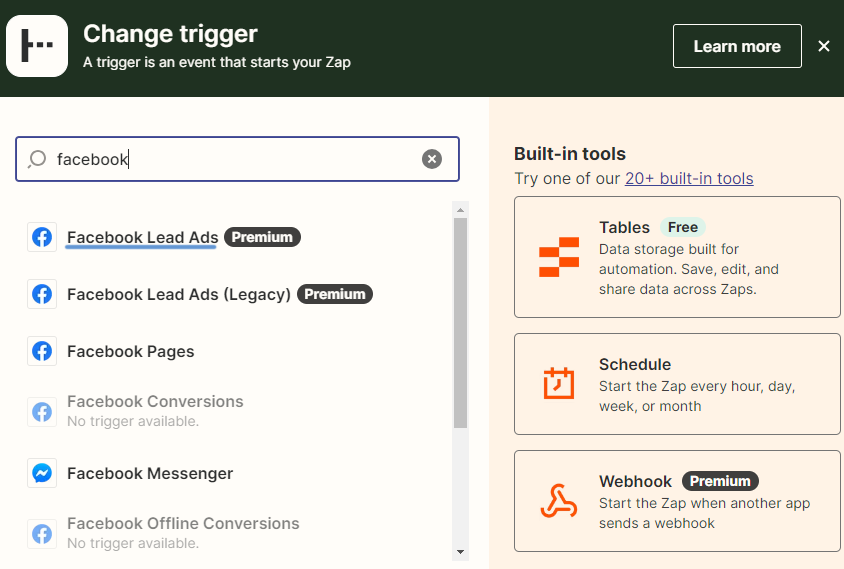
Task: Select the Tables title text
Action: tap(624, 227)
